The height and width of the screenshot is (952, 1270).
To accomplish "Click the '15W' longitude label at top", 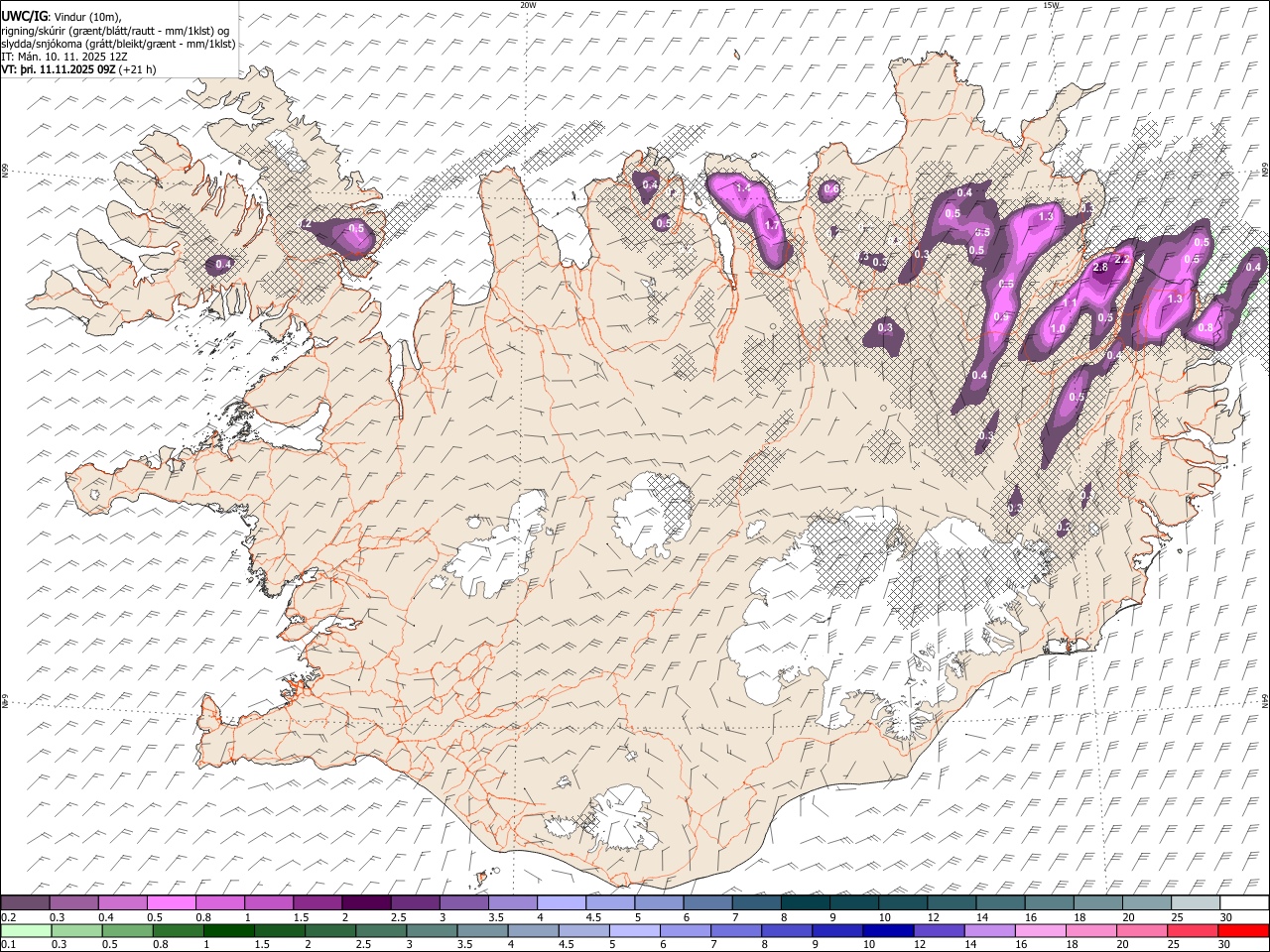I will click(1051, 5).
